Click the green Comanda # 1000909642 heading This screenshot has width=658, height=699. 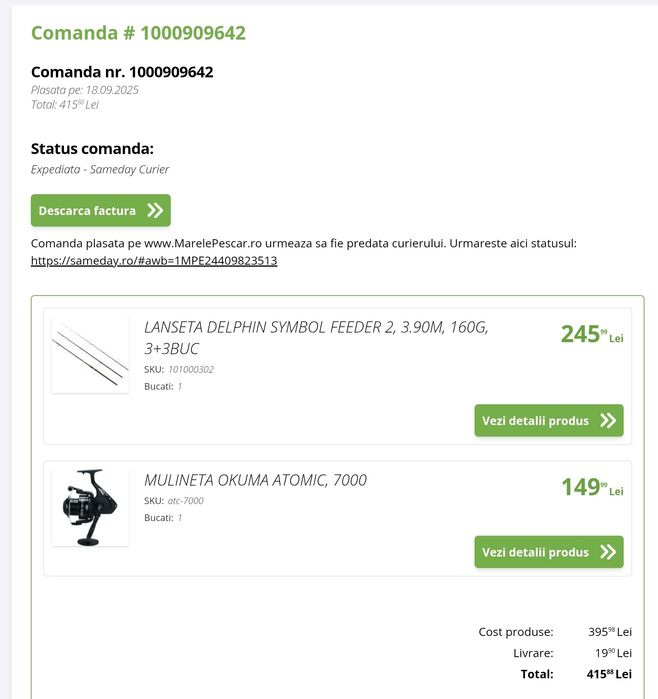click(x=138, y=33)
